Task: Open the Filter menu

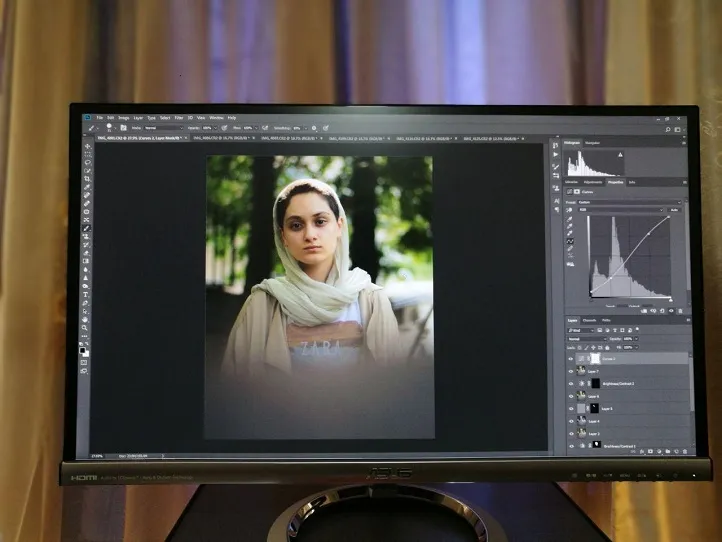Action: pyautogui.click(x=179, y=117)
